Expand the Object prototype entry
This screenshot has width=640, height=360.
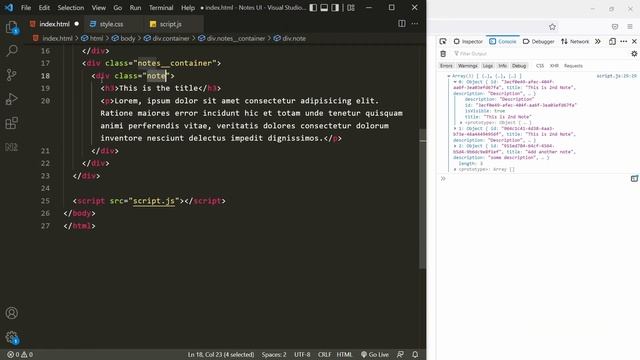click(x=461, y=122)
